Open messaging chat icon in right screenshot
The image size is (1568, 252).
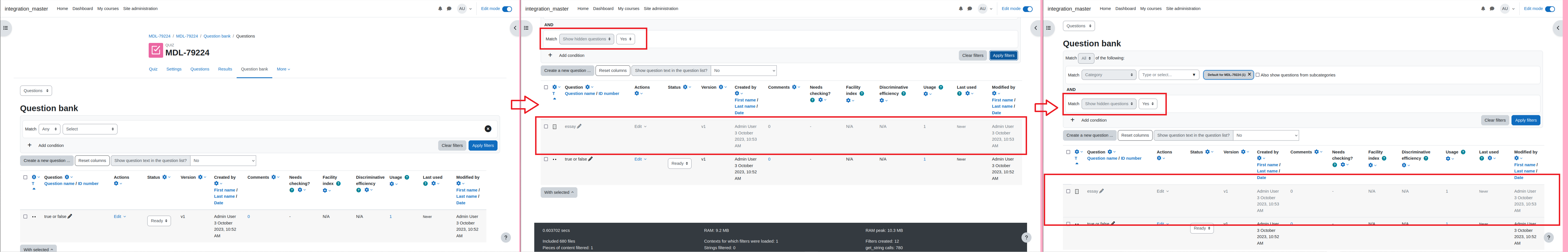1492,9
